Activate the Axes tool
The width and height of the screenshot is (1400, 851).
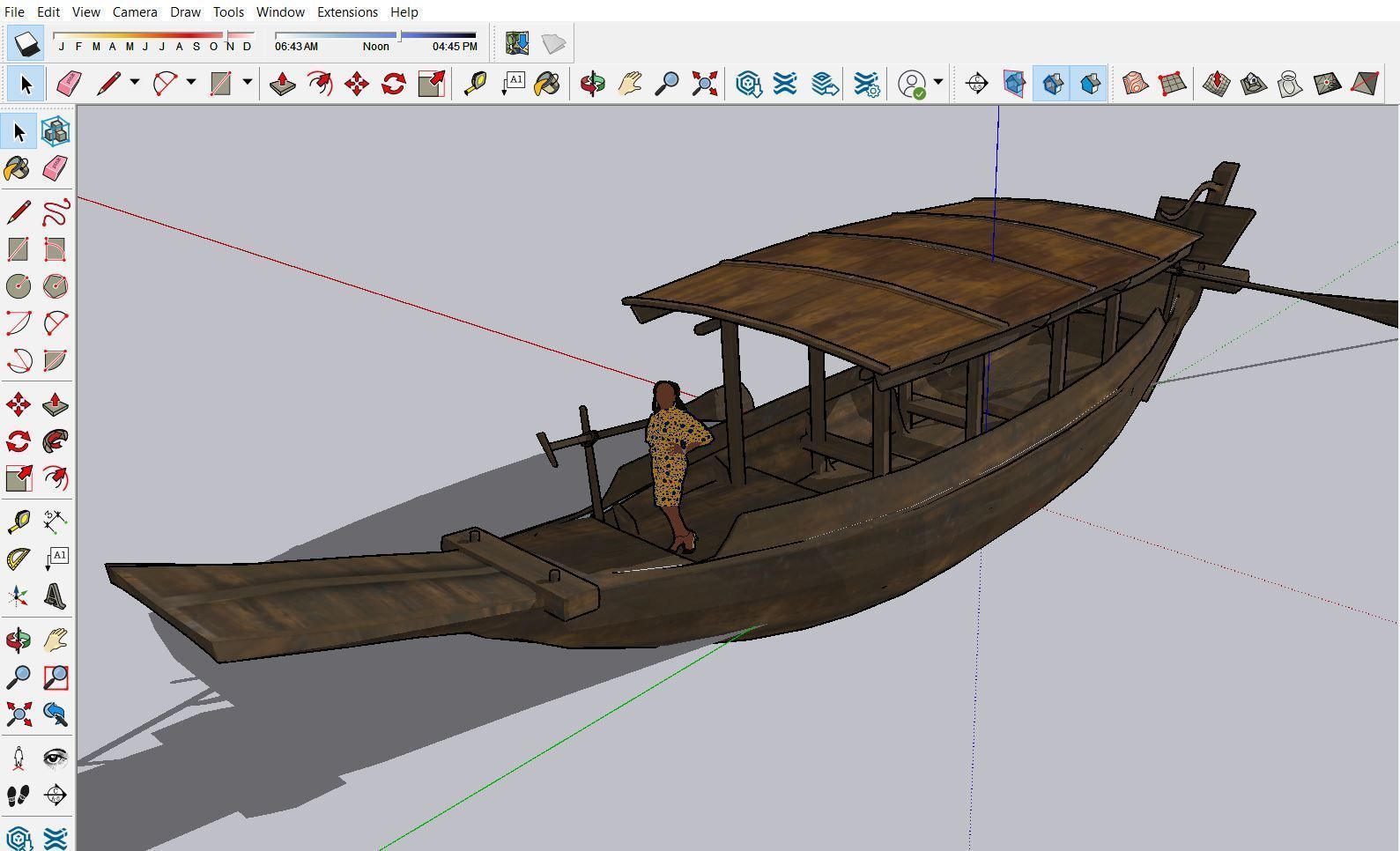point(19,596)
